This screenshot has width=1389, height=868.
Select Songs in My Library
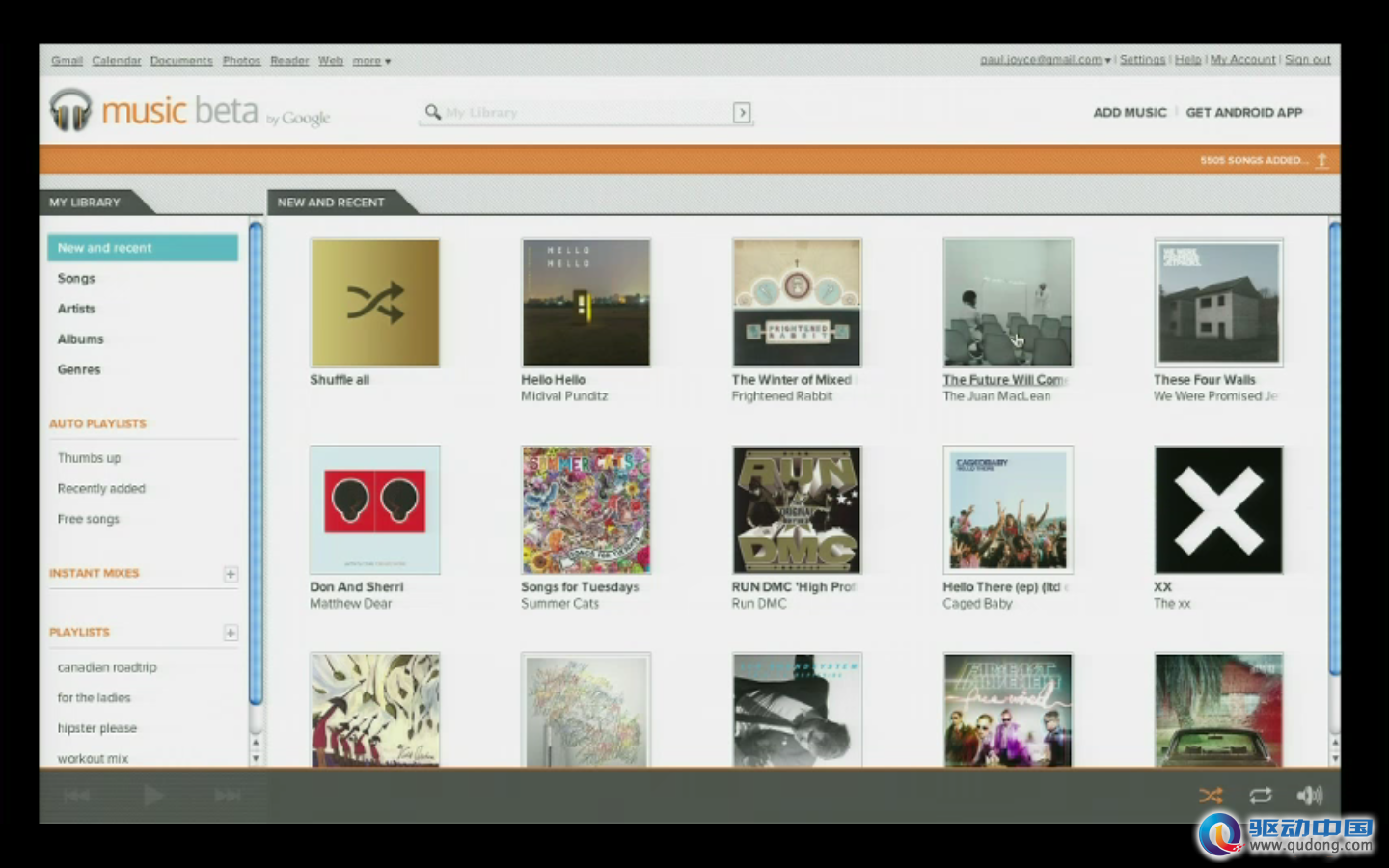tap(76, 278)
